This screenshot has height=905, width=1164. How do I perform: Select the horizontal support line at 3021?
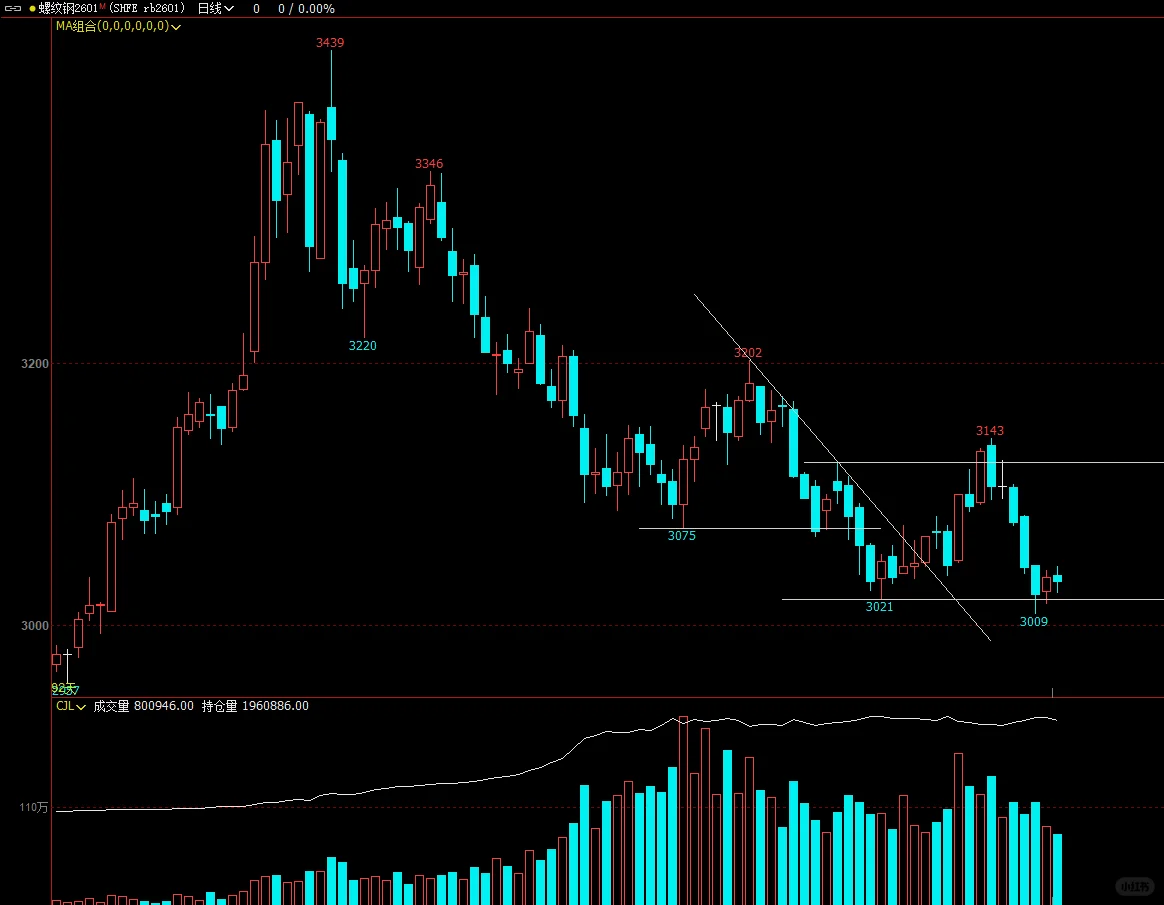coord(972,599)
